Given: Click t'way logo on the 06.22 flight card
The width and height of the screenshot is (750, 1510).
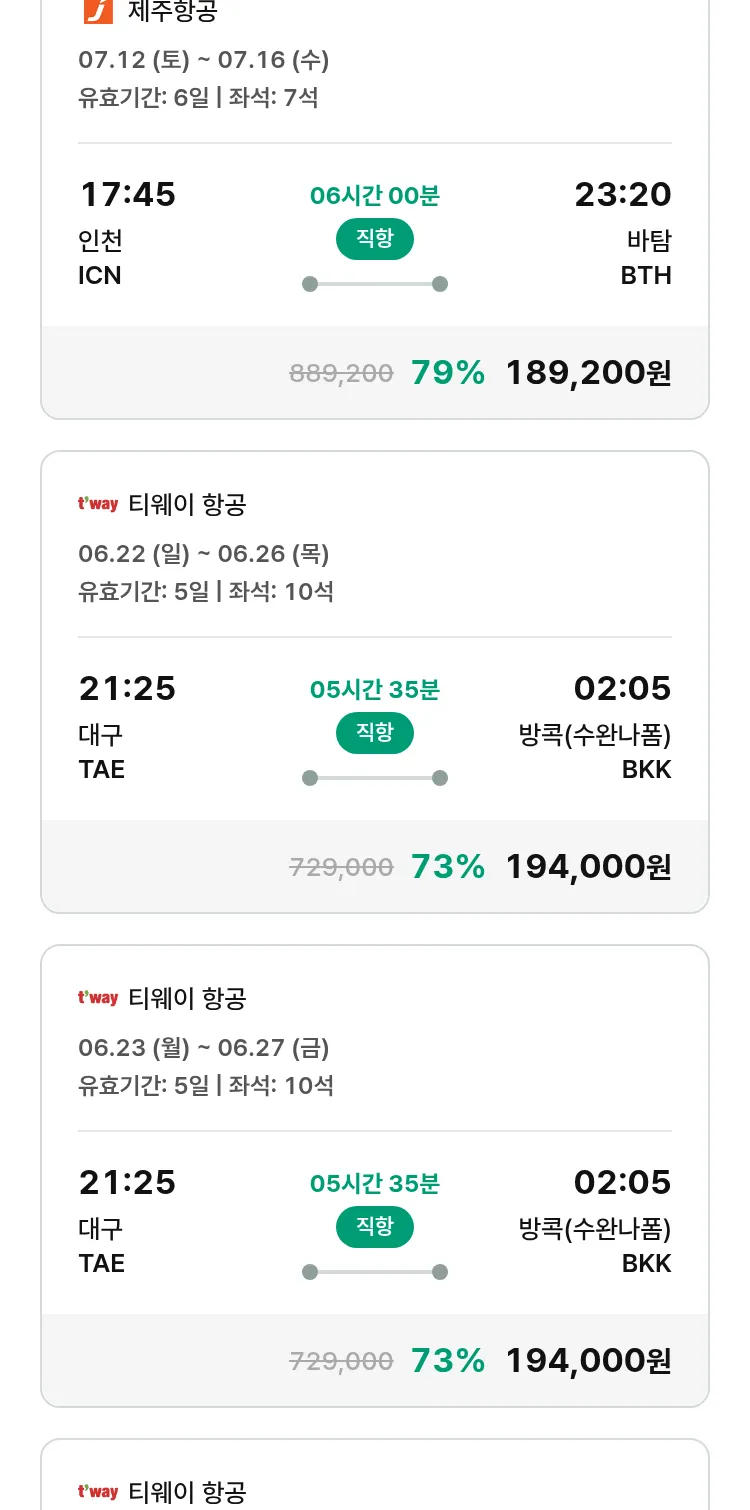Looking at the screenshot, I should (x=98, y=504).
